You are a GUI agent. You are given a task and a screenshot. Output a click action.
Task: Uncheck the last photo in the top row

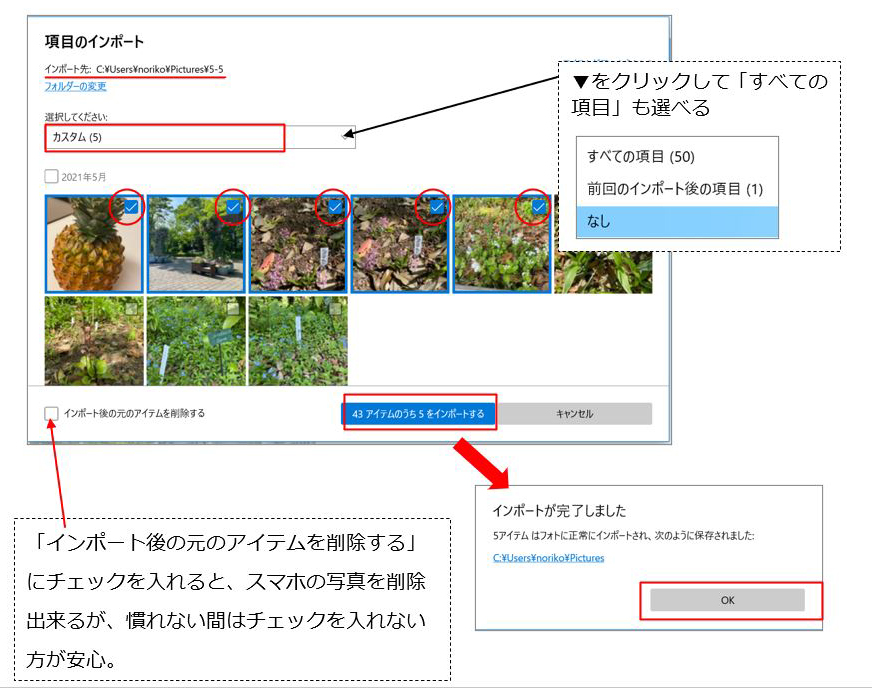[538, 207]
